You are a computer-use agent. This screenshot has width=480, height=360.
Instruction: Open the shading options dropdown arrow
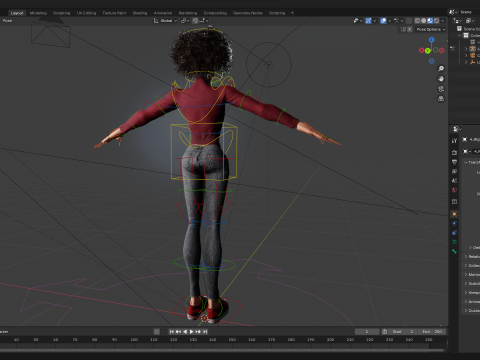point(443,21)
